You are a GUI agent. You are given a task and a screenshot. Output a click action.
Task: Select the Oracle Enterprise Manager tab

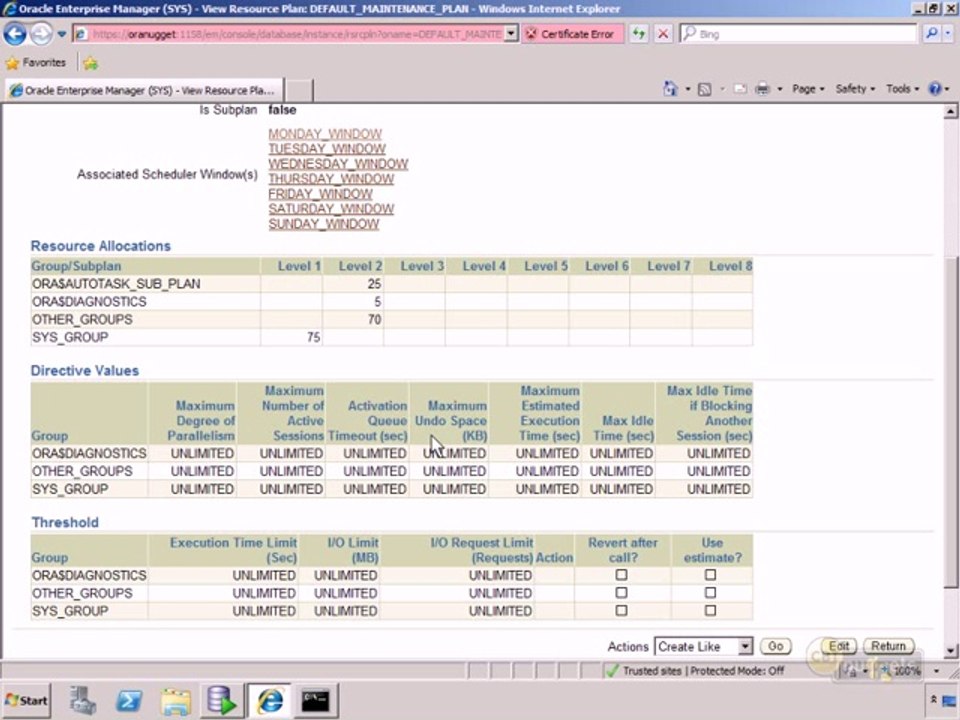[x=144, y=90]
